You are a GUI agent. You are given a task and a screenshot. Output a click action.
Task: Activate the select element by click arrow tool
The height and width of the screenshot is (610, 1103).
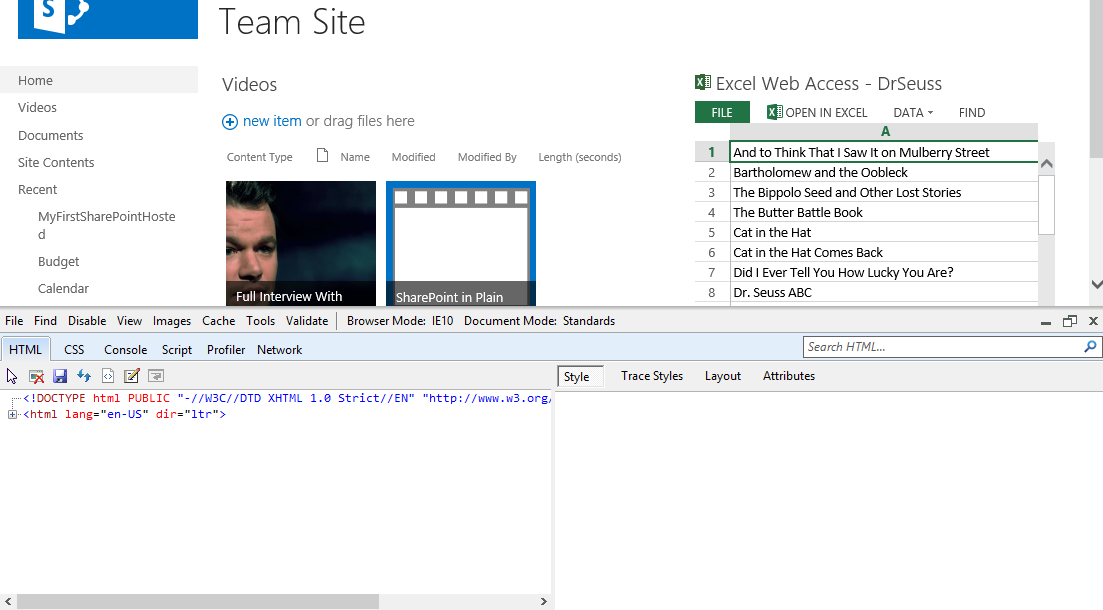pos(12,376)
